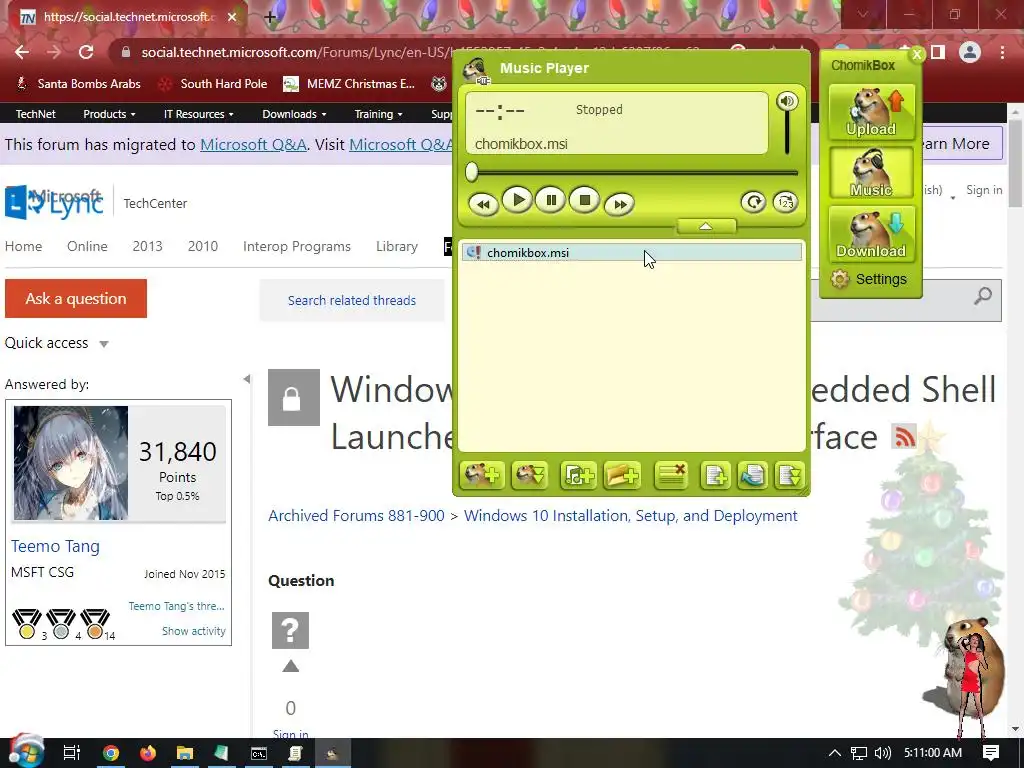Stop playback in Music Player
Viewport: 1024px width, 768px height.
pos(584,200)
